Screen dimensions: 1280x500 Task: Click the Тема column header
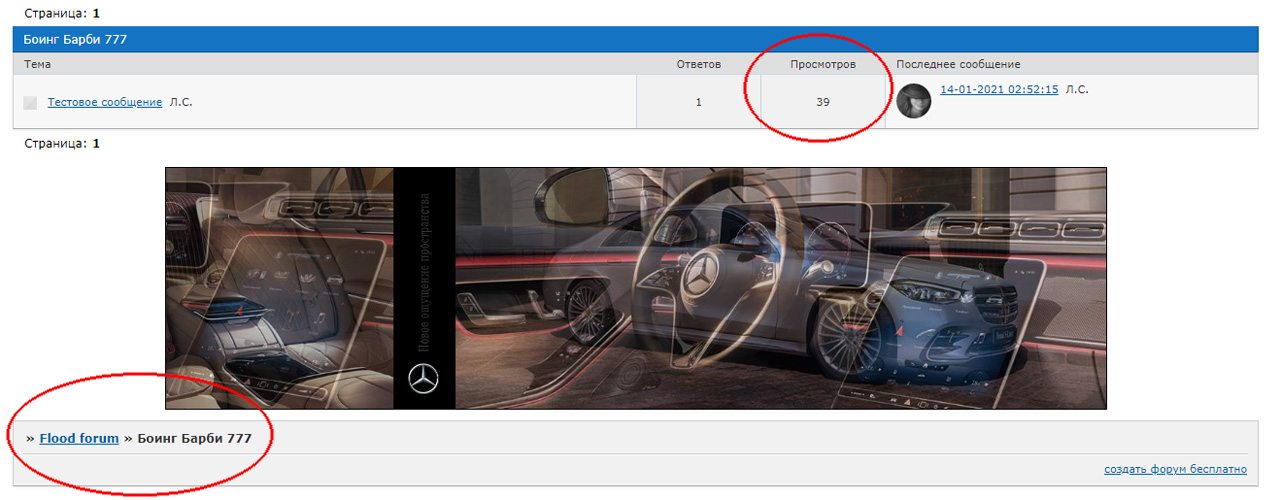click(37, 64)
